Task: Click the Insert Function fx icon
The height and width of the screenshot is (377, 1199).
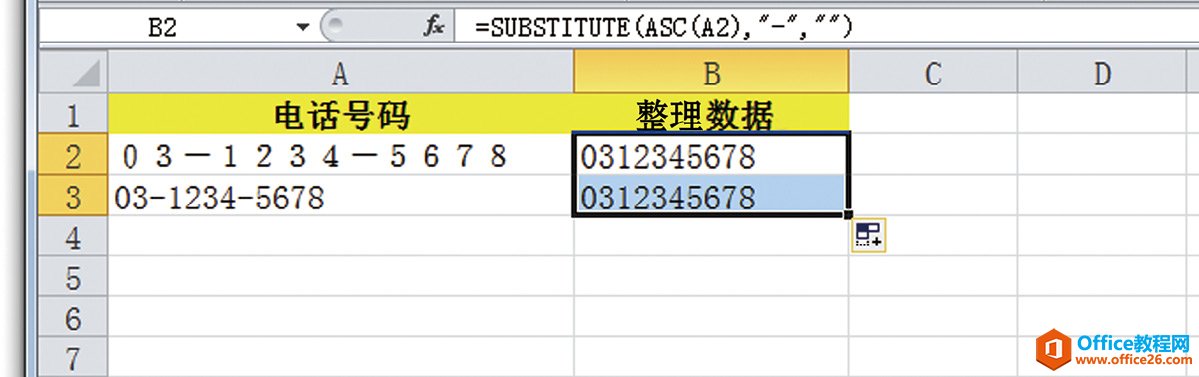Action: [434, 28]
